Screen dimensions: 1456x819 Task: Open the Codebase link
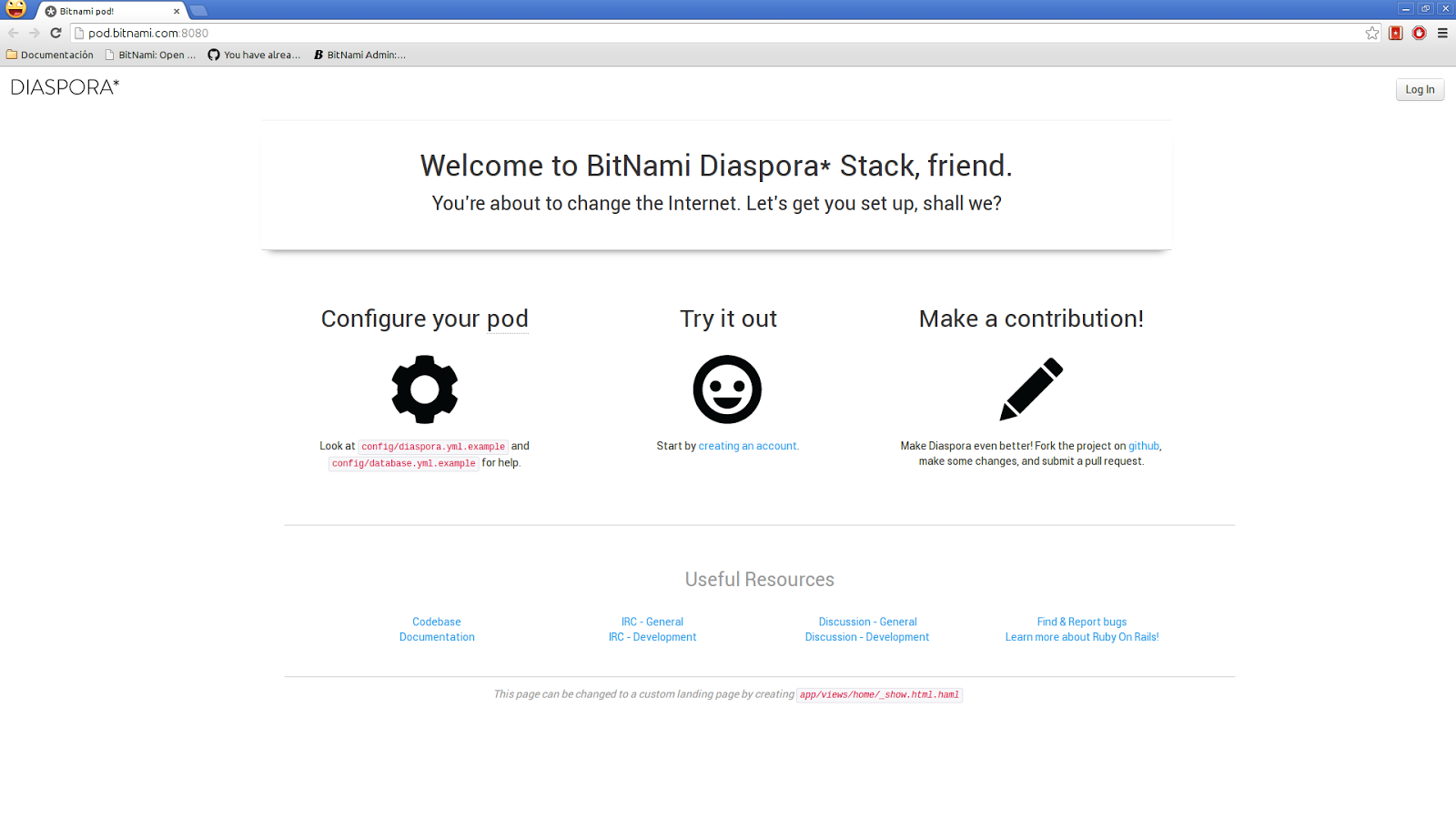coord(437,622)
